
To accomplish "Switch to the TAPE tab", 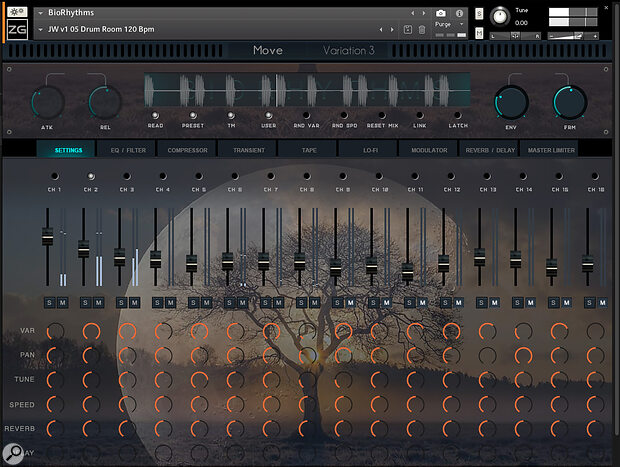I will tap(308, 150).
